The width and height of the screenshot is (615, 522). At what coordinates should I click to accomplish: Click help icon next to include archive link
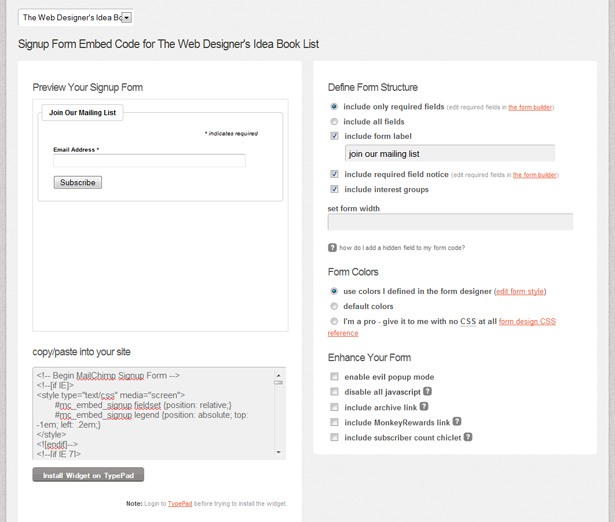point(424,406)
